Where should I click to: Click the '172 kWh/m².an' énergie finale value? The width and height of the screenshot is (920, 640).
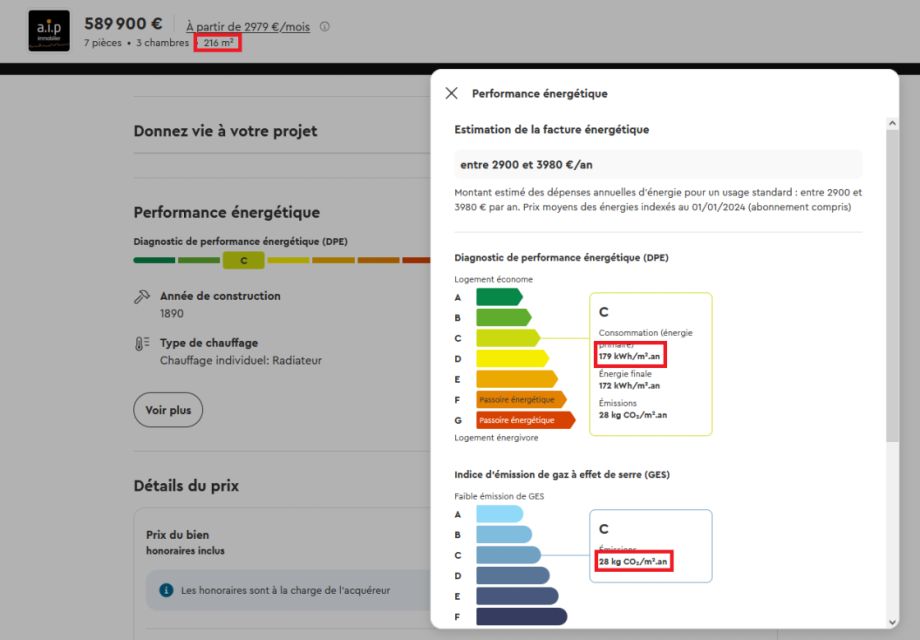(x=629, y=385)
